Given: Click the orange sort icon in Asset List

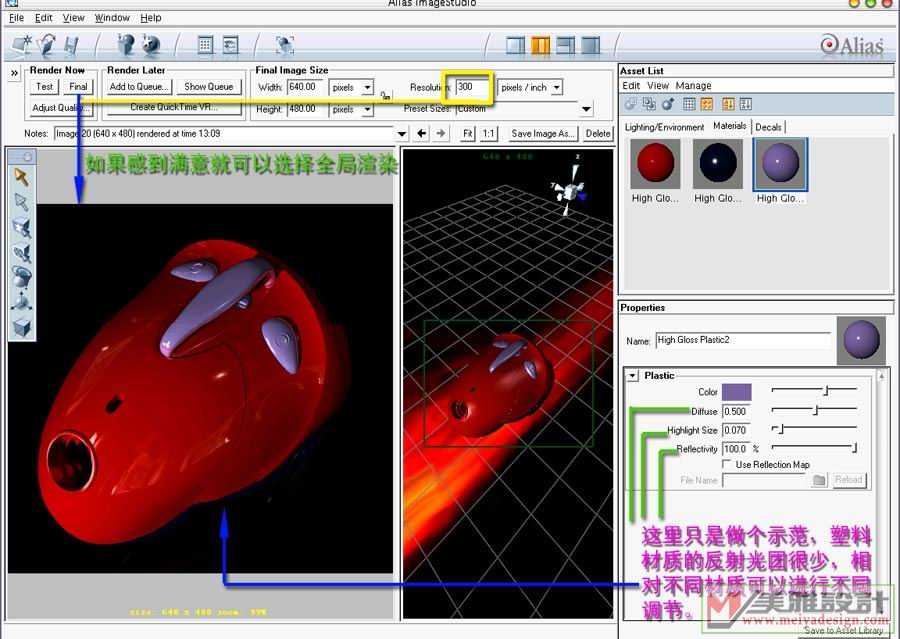Looking at the screenshot, I should click(728, 104).
